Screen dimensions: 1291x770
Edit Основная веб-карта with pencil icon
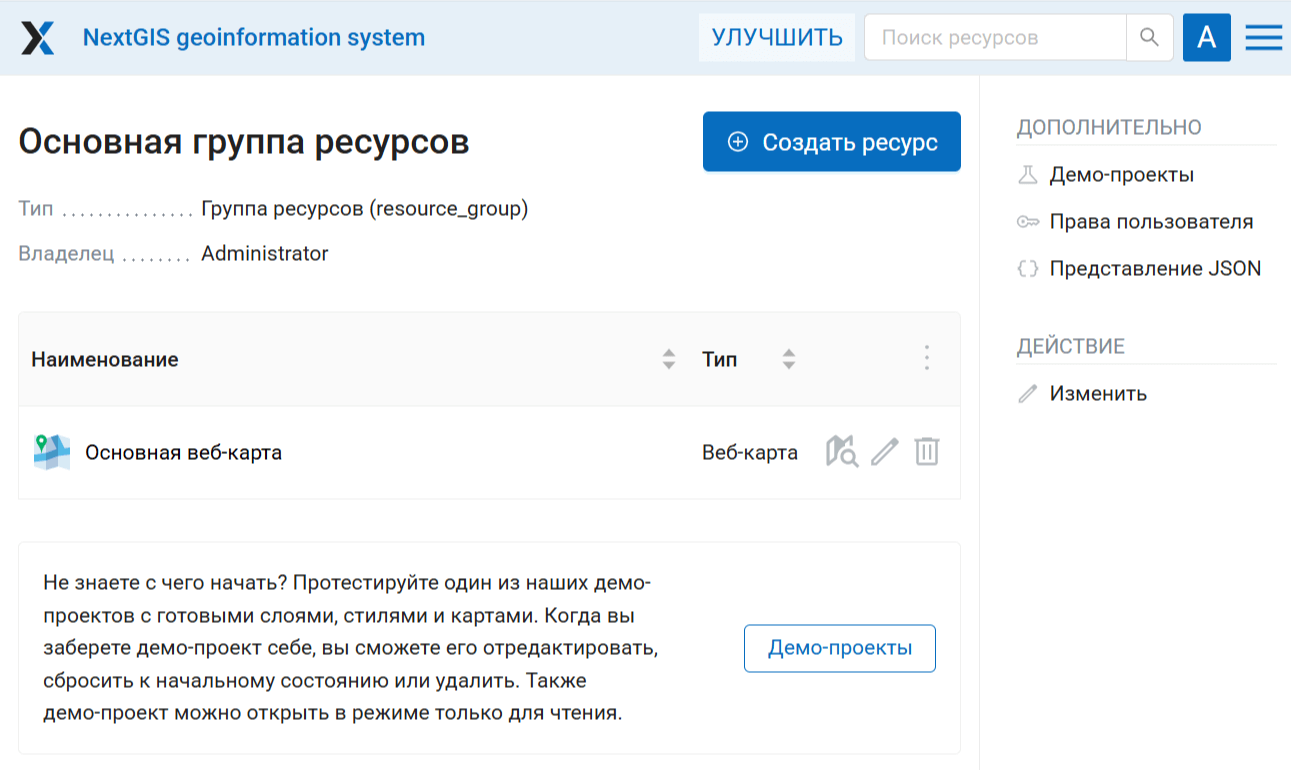tap(884, 452)
